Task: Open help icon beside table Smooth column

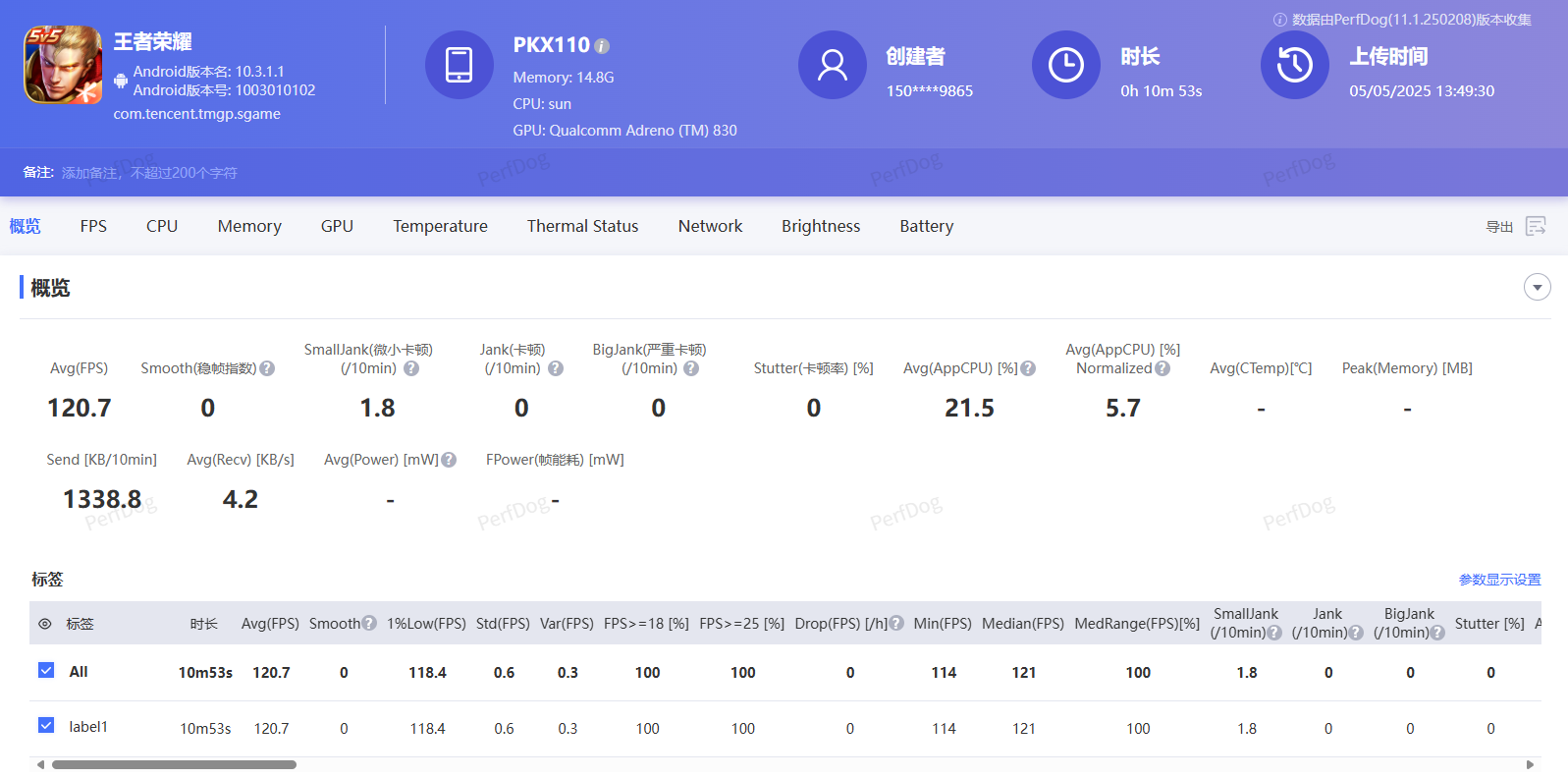Action: (x=369, y=623)
